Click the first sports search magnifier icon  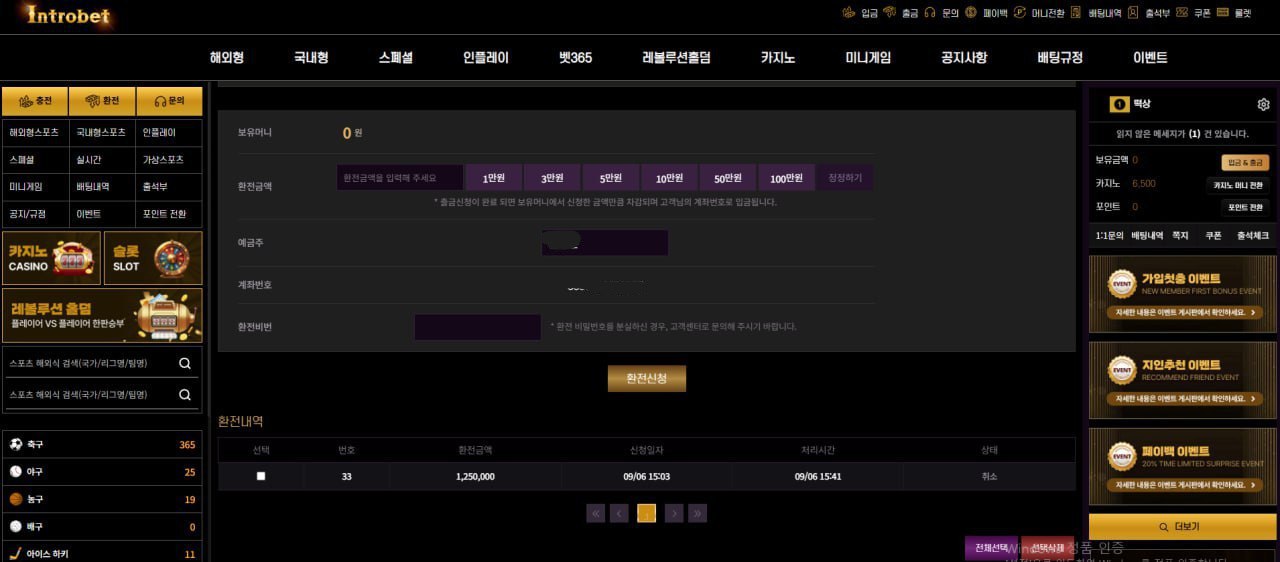click(x=185, y=364)
